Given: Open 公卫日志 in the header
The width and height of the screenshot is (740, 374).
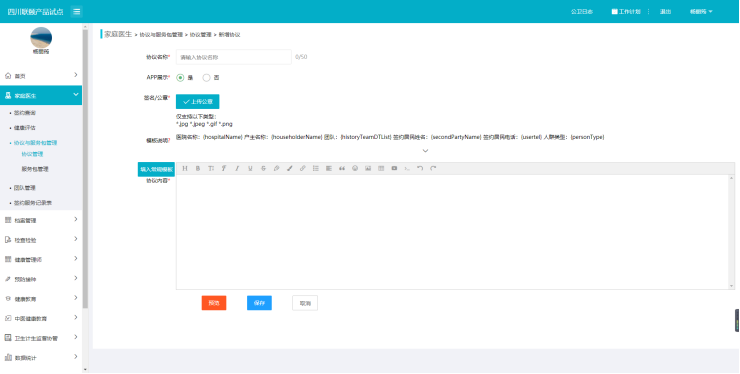Looking at the screenshot, I should [x=582, y=12].
